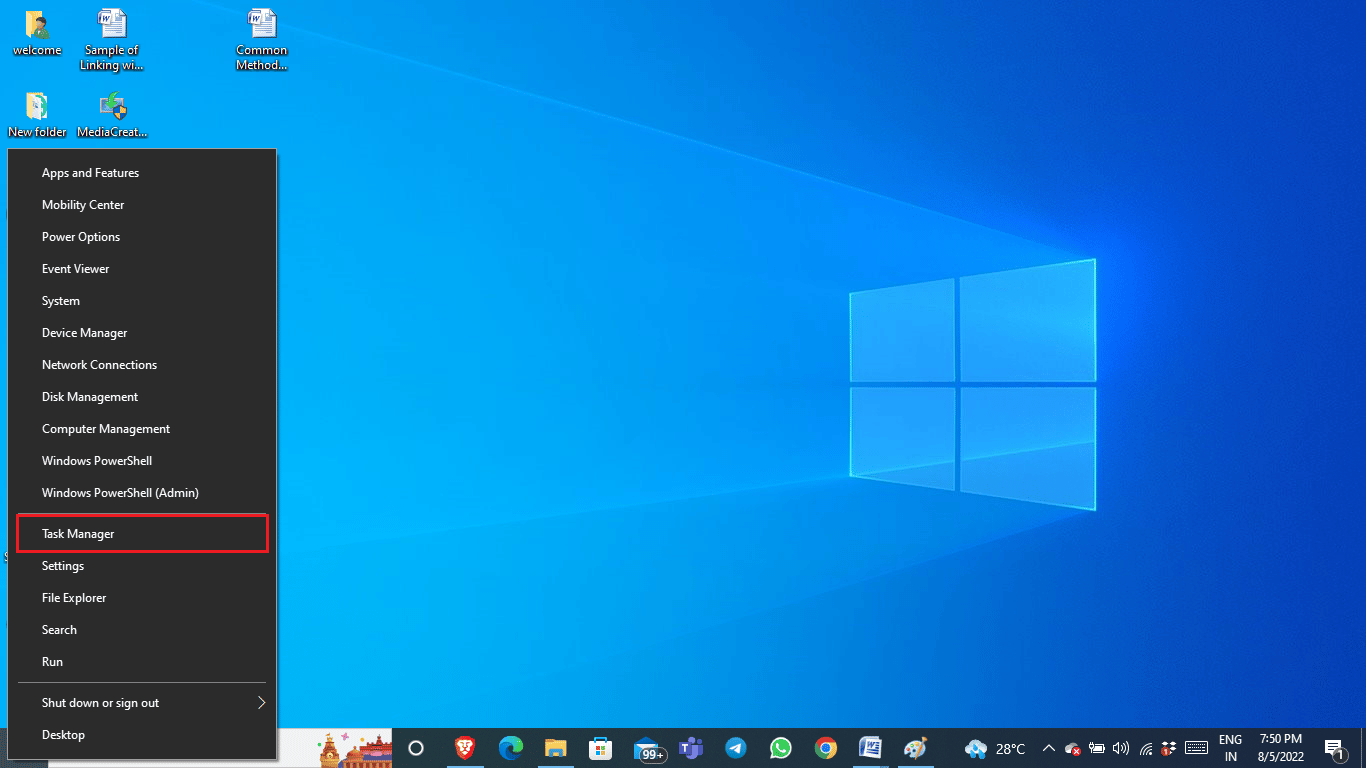Viewport: 1366px width, 768px height.
Task: Open Task Manager from the context menu
Action: [x=78, y=534]
